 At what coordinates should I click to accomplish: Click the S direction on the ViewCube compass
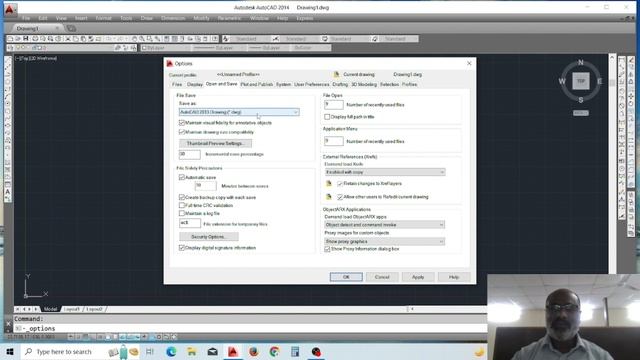[x=581, y=100]
